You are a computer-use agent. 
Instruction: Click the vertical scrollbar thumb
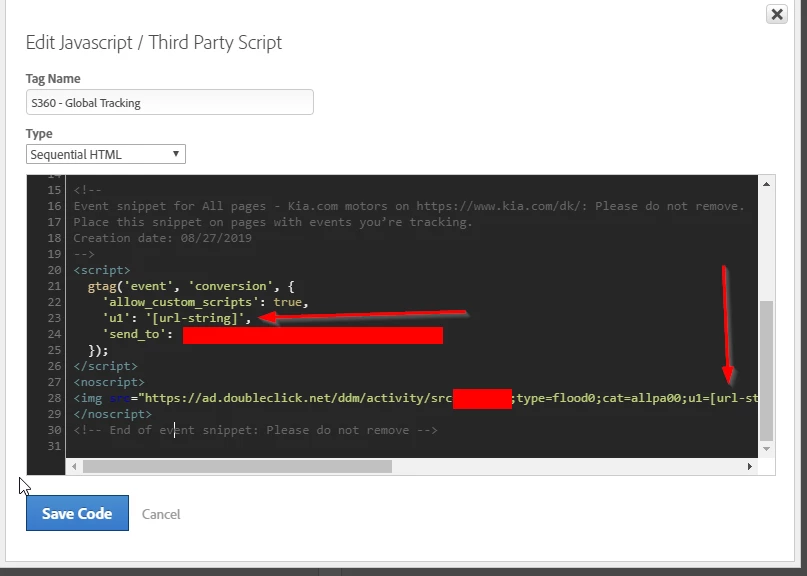[766, 371]
